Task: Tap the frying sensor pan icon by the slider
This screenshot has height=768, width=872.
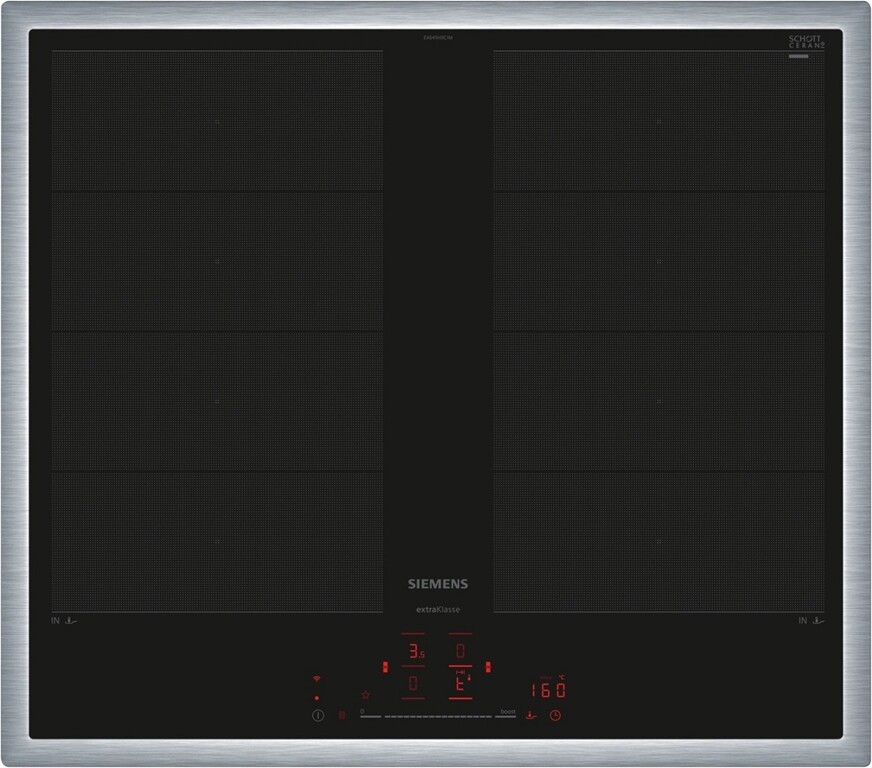Action: tap(531, 715)
